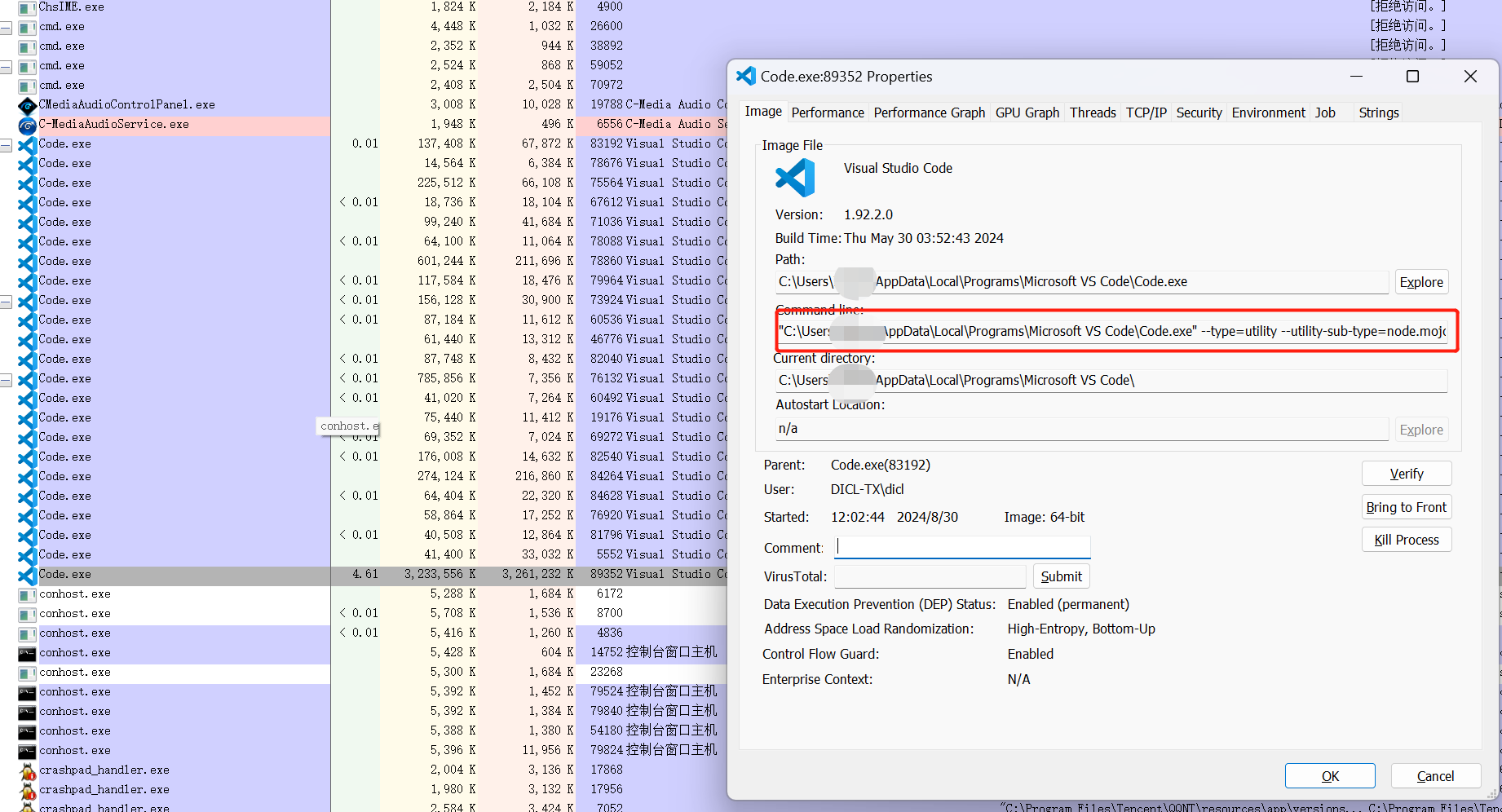
Task: Click the Code.exe icon for PID 78860
Action: click(x=27, y=262)
